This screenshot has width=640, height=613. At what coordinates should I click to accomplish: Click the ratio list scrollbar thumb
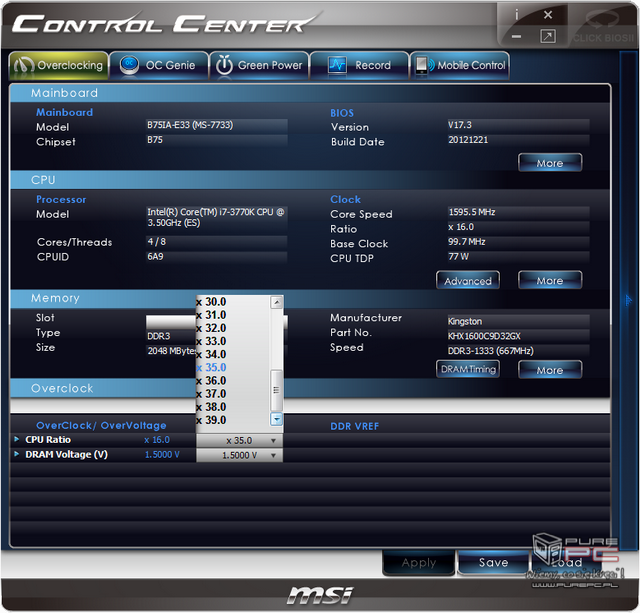(276, 390)
